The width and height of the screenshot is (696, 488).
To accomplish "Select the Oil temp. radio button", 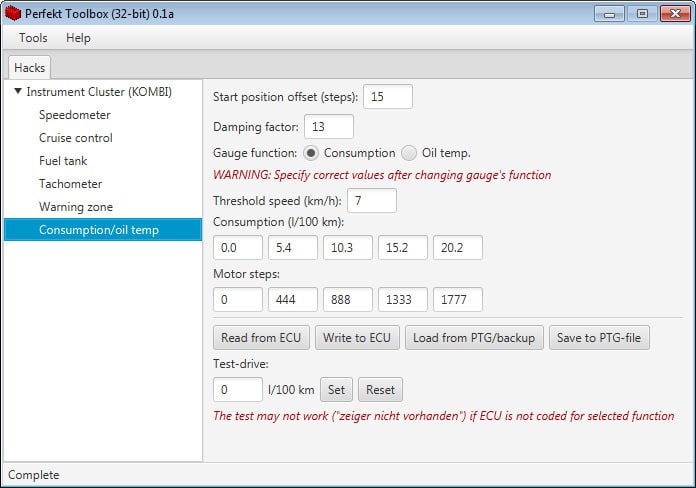I will click(409, 153).
